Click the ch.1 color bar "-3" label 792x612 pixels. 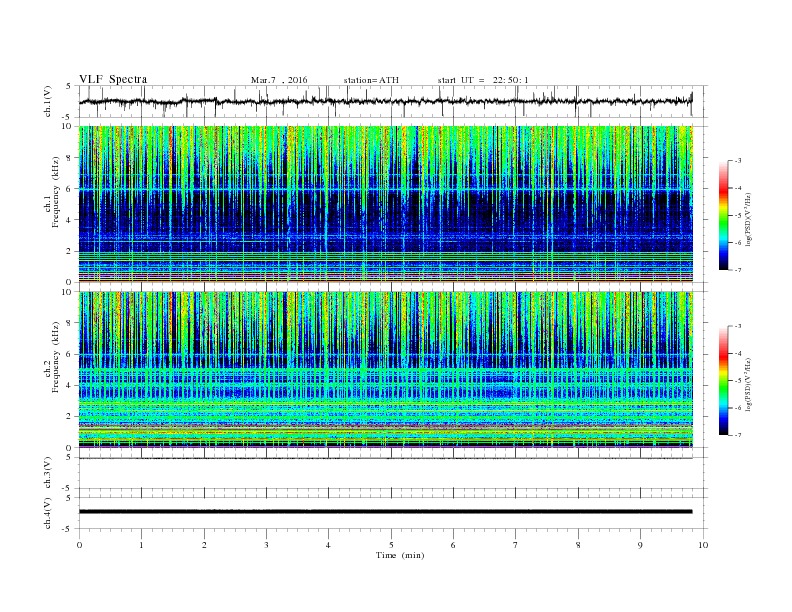[737, 161]
